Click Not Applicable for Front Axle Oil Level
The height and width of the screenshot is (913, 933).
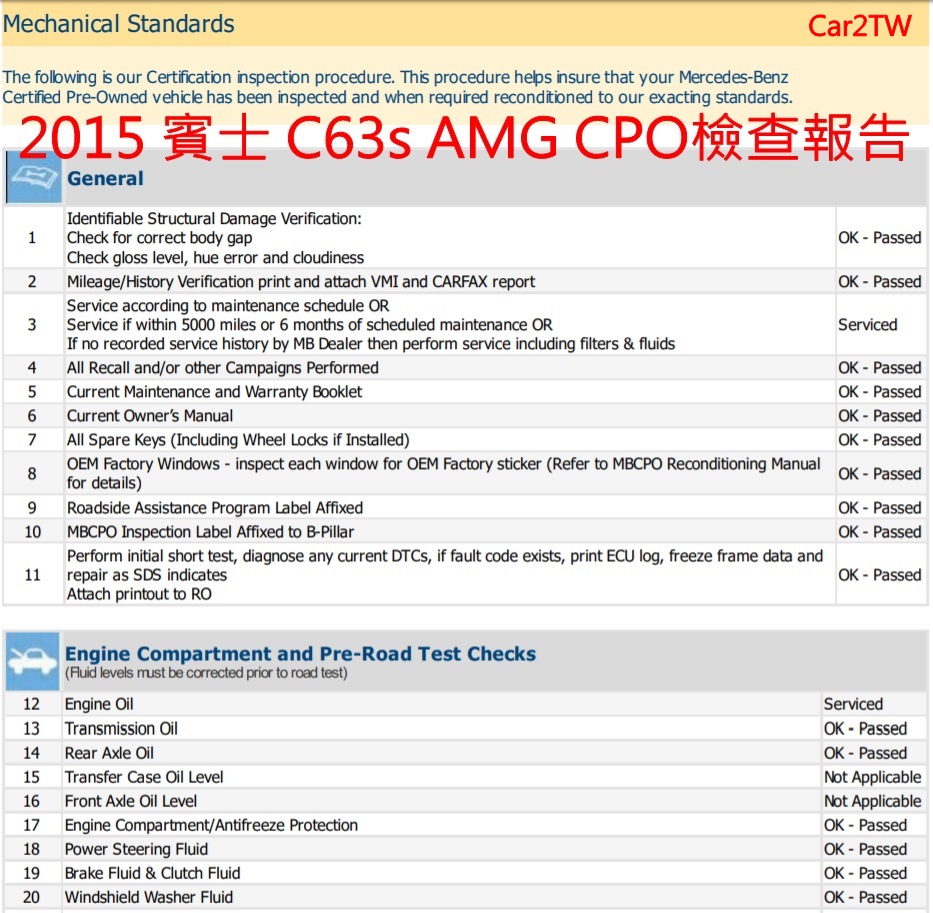tap(872, 801)
